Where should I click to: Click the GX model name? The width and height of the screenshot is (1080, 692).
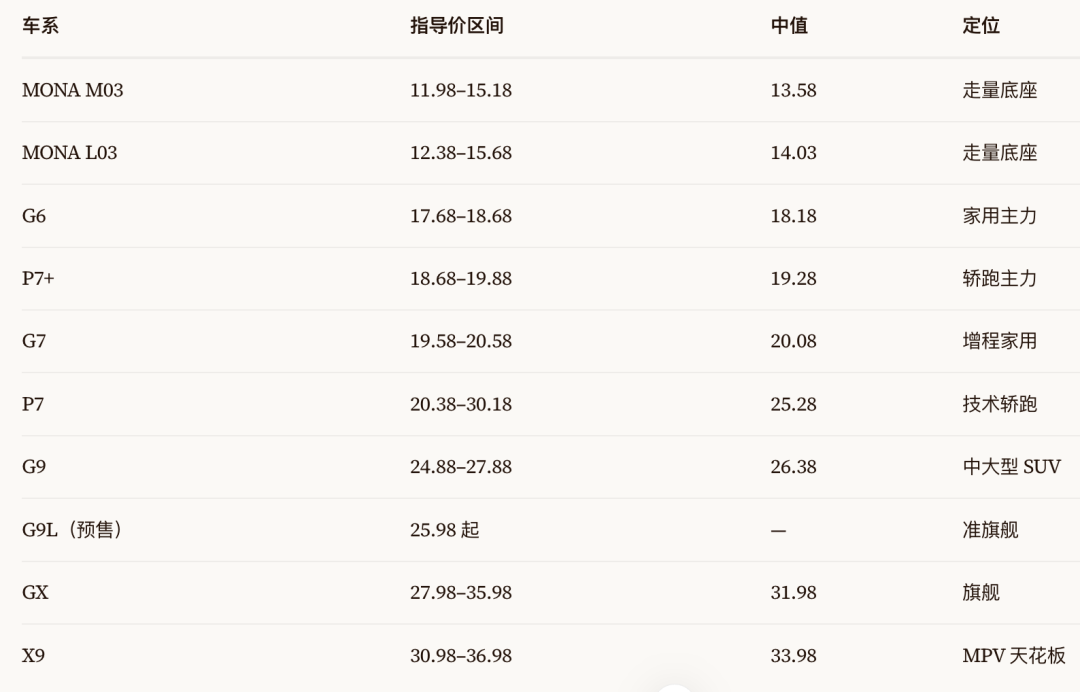point(35,593)
